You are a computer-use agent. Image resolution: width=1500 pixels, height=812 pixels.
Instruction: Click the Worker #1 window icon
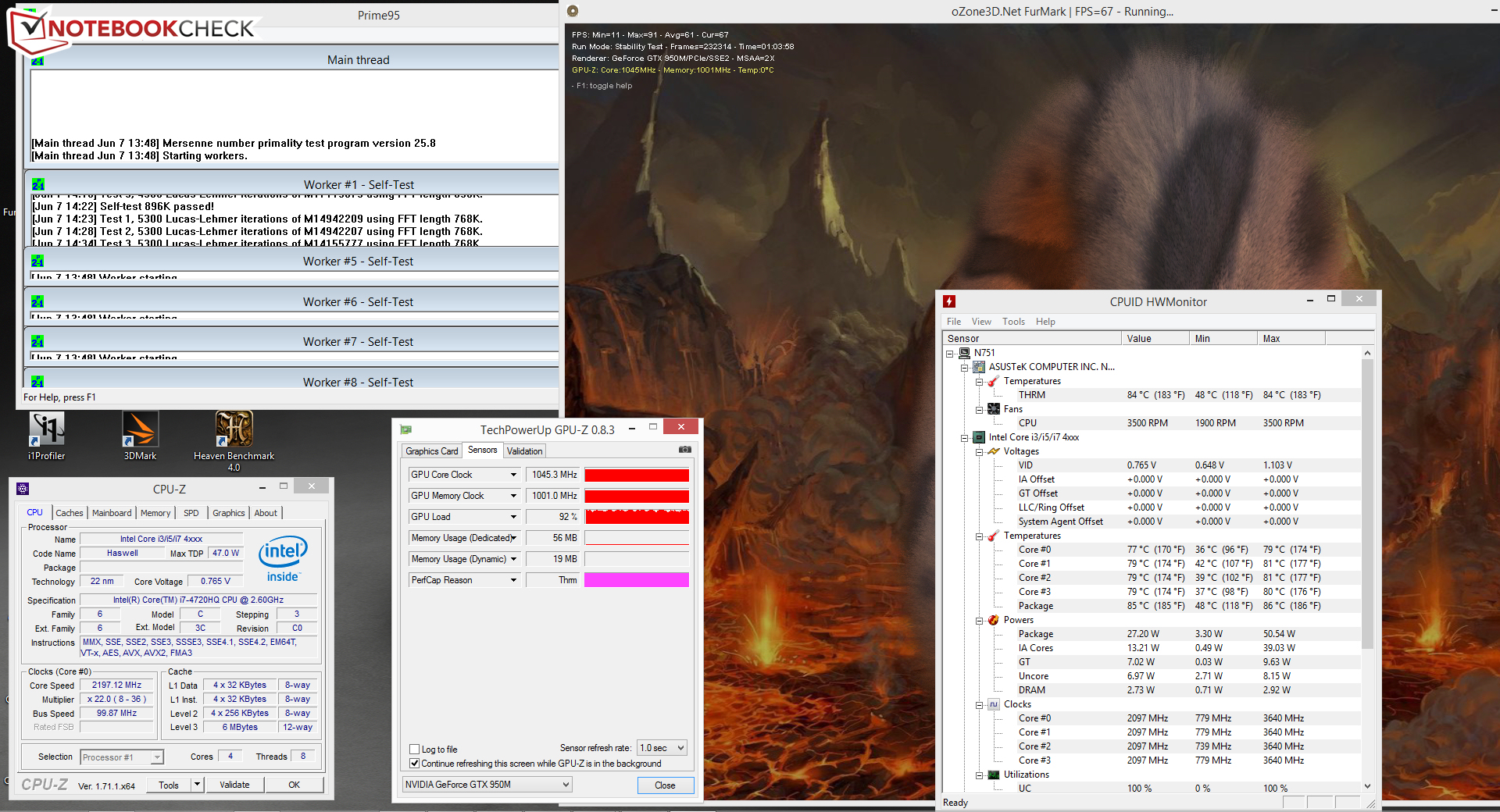[x=37, y=185]
